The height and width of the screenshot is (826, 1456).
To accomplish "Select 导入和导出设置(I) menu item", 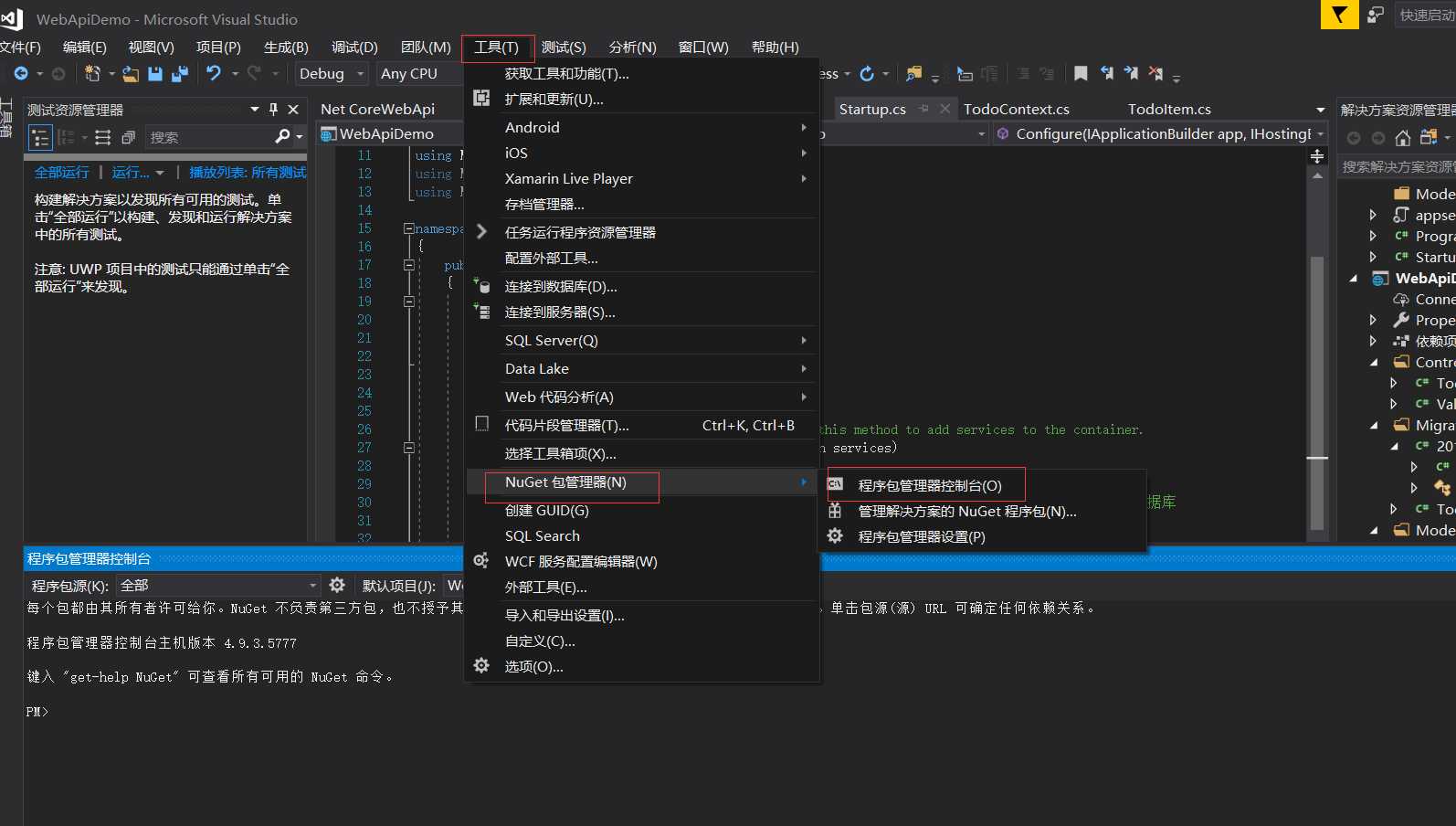I will (642, 615).
